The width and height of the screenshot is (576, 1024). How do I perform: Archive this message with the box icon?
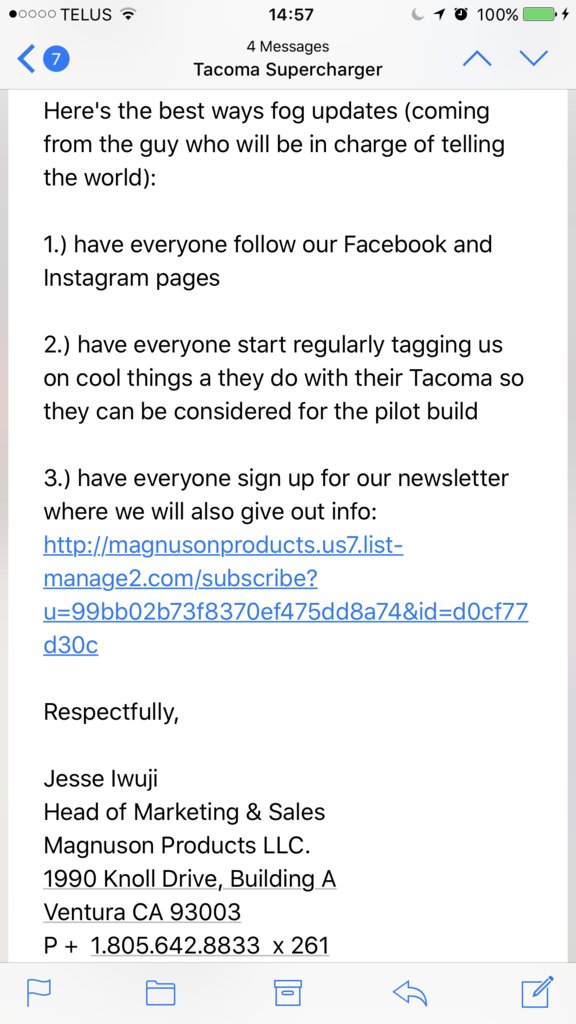tap(287, 992)
